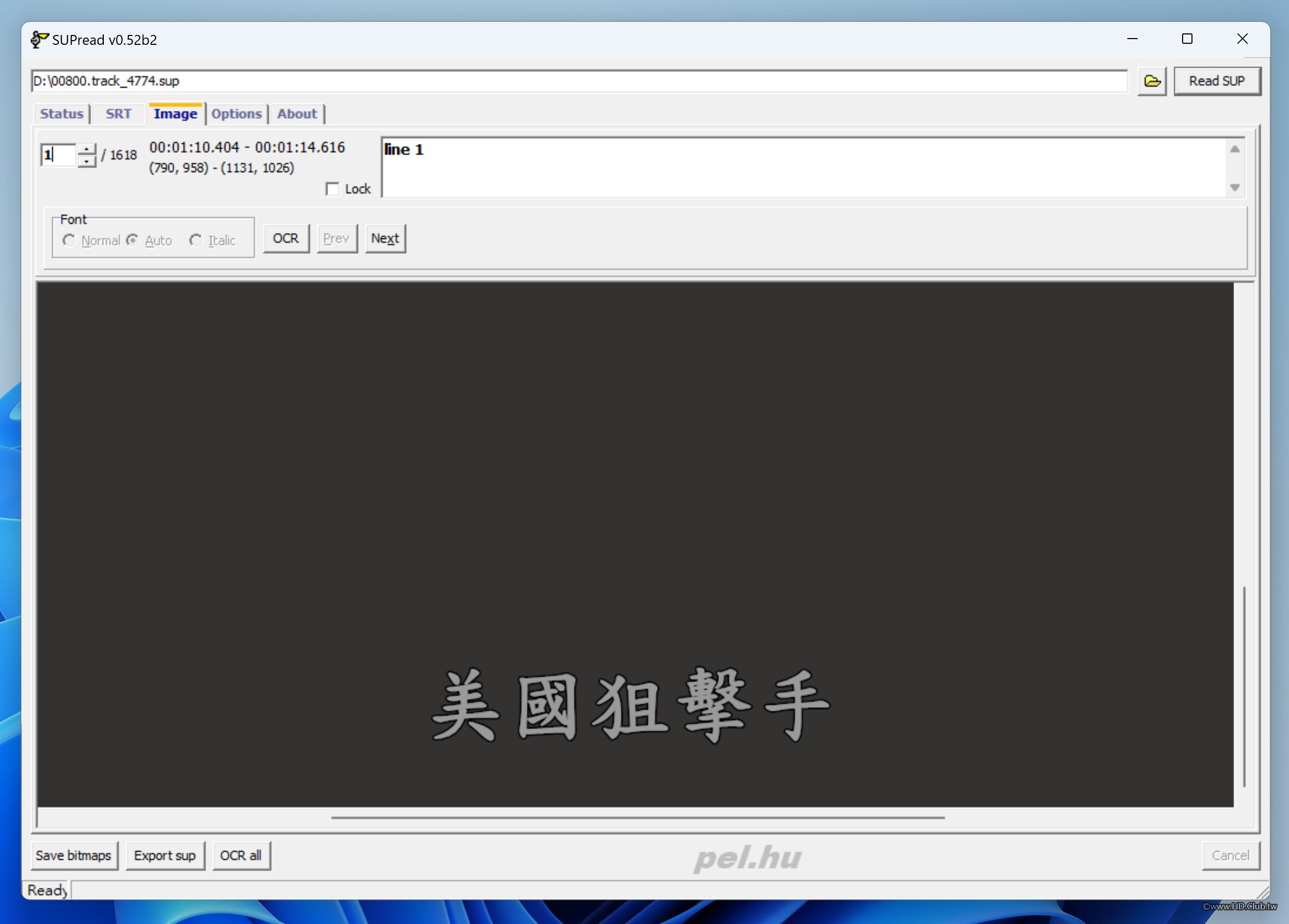
Task: Click the SUPread app icon in title bar
Action: point(39,39)
